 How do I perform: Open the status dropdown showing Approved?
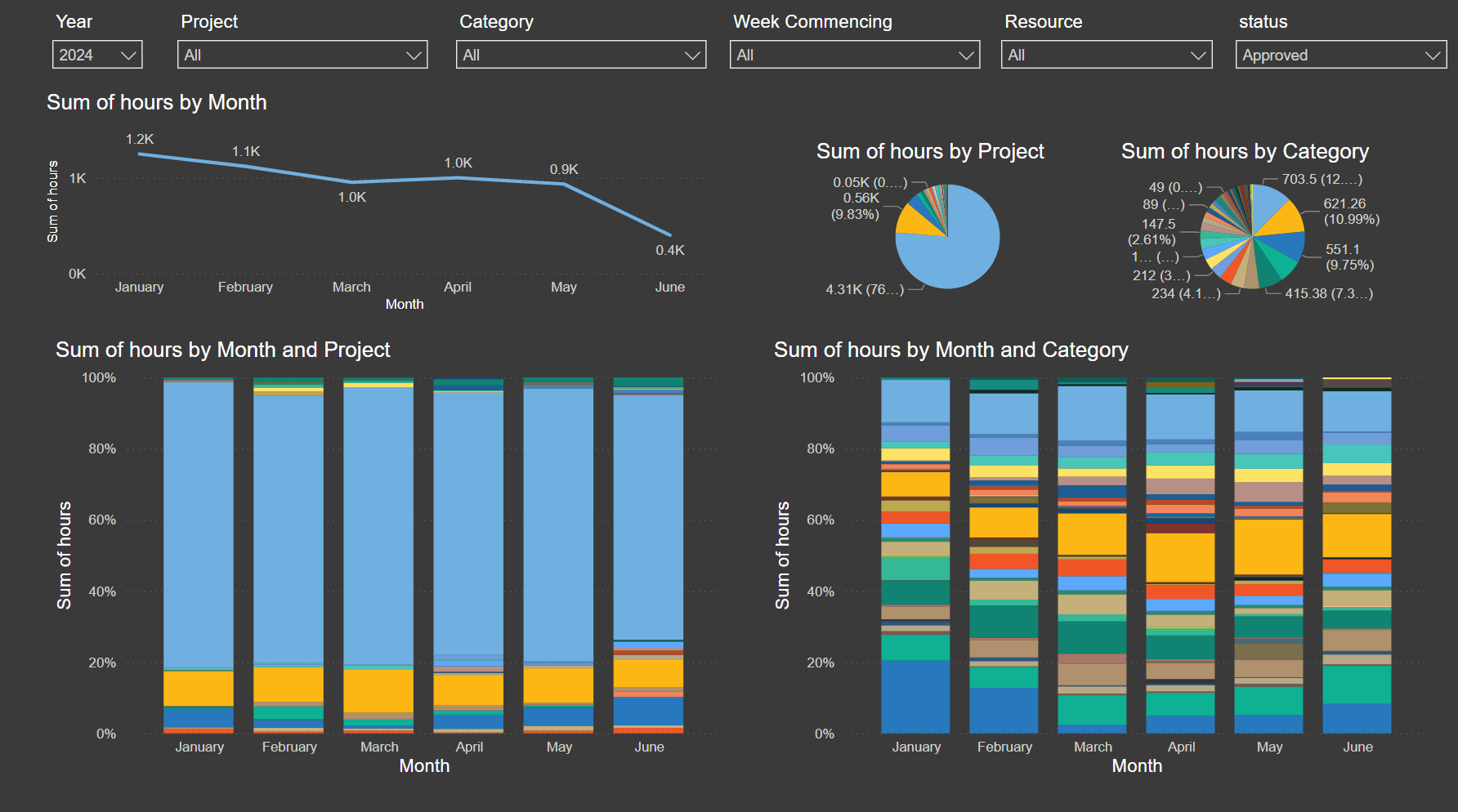(x=1340, y=55)
